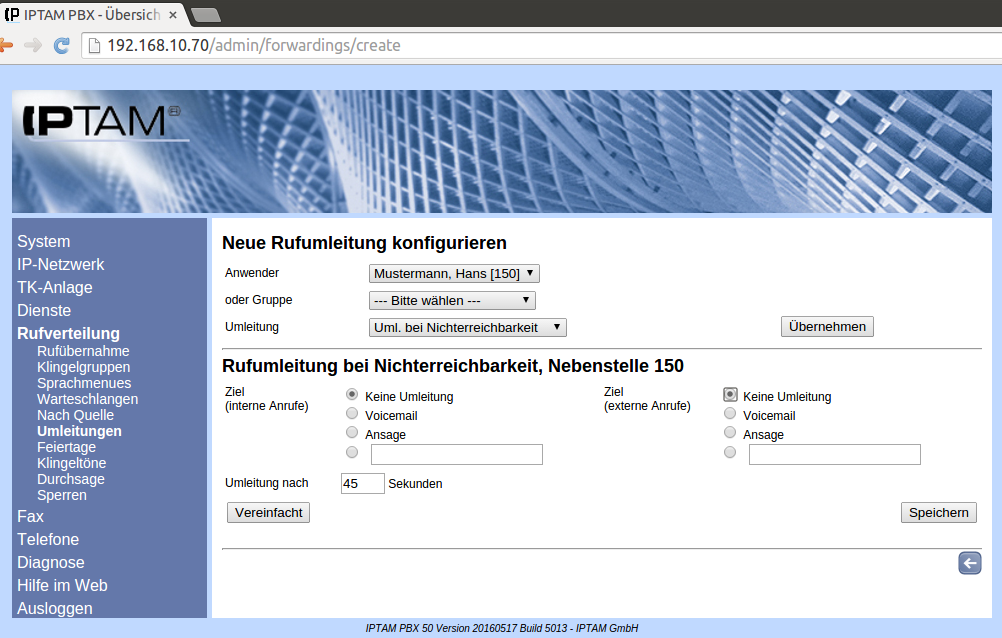Click Ausloggen to log out

[x=55, y=608]
